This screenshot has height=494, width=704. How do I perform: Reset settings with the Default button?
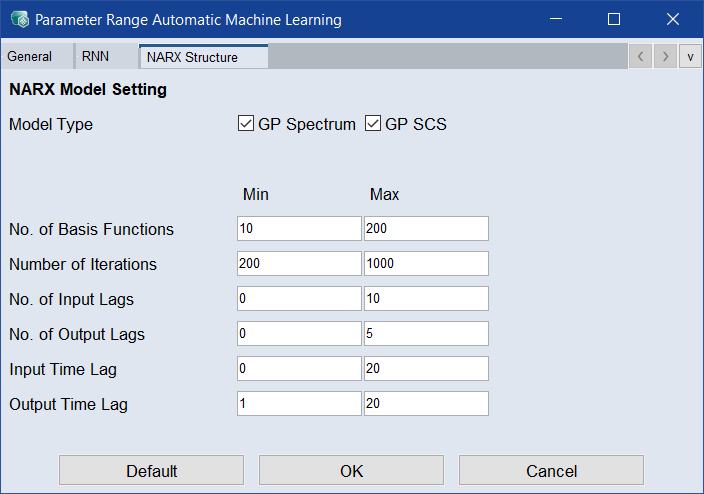coord(151,471)
